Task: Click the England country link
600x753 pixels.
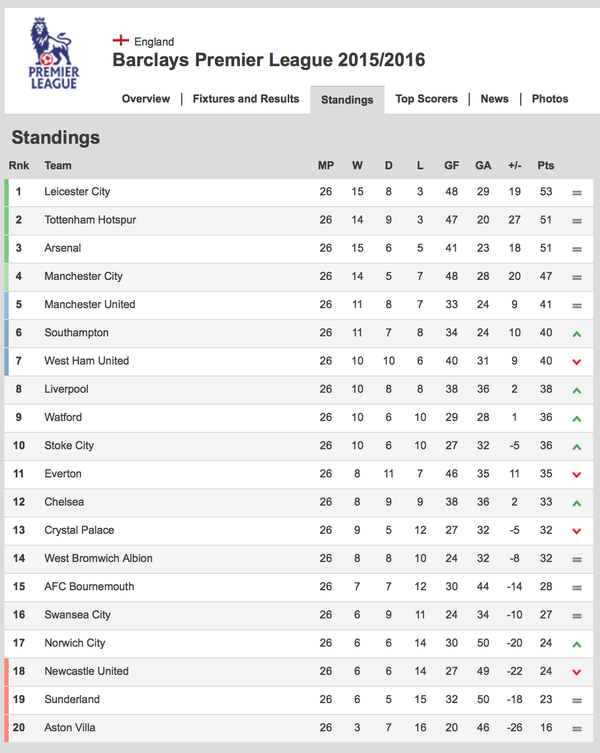Action: (154, 42)
